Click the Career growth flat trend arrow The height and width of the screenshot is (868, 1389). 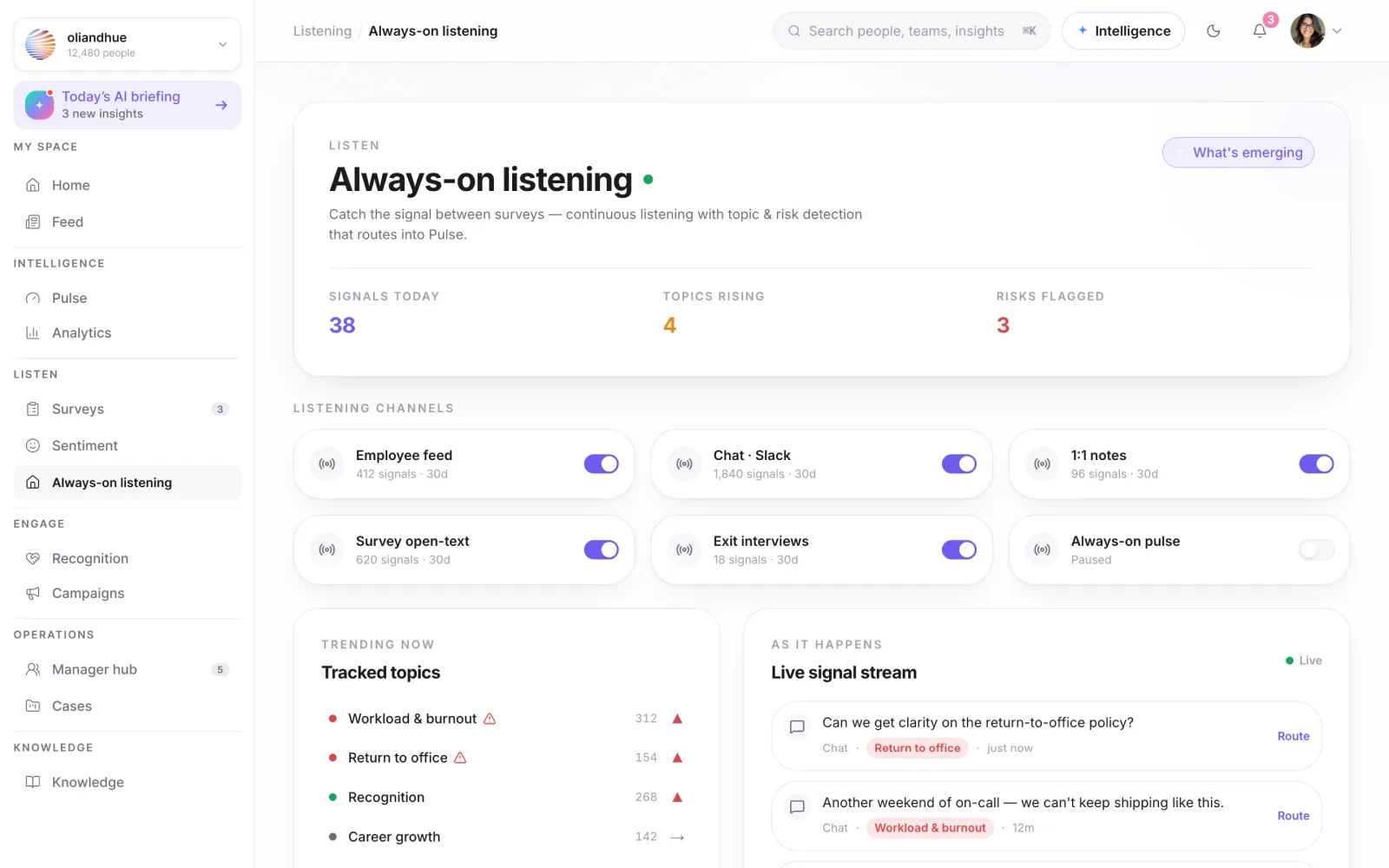678,838
